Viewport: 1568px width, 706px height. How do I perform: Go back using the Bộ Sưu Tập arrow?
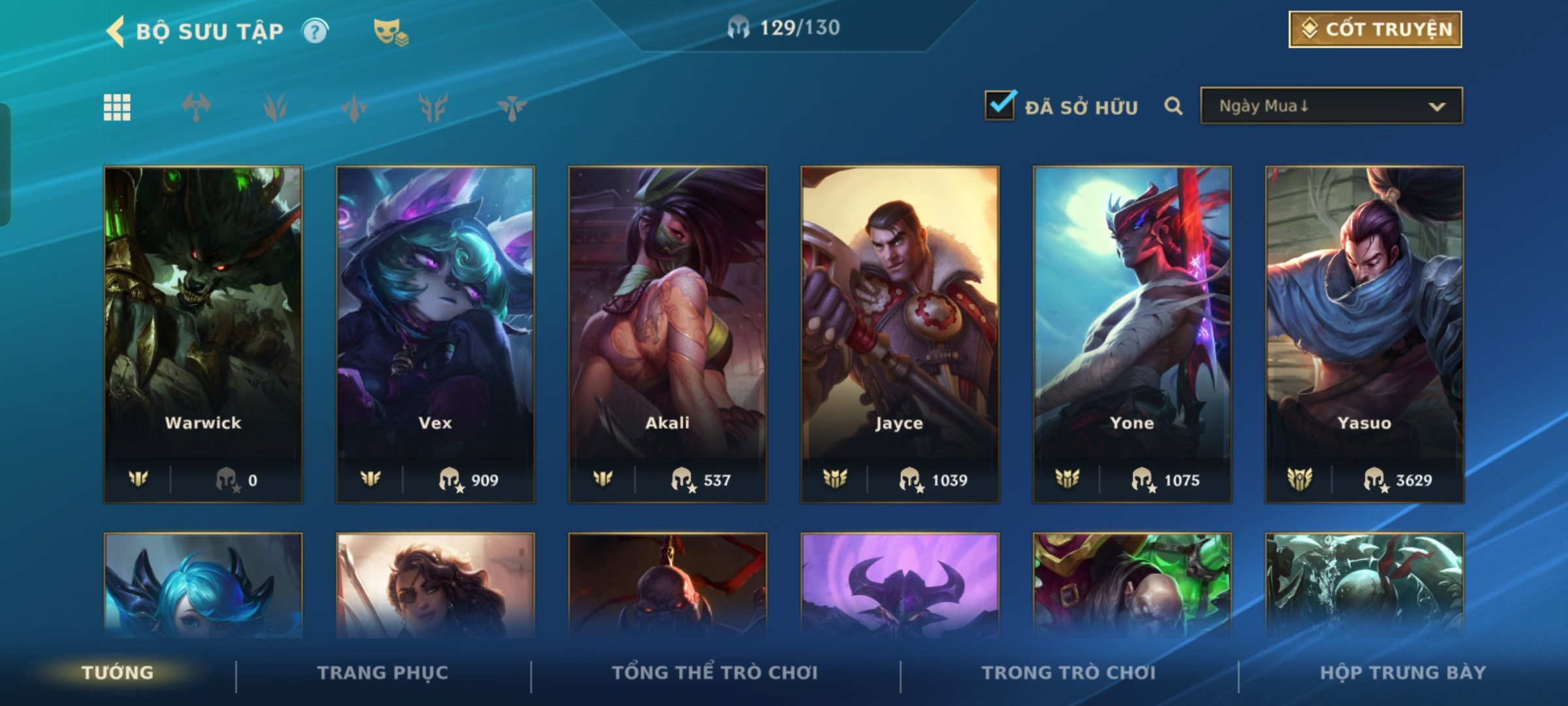(116, 31)
